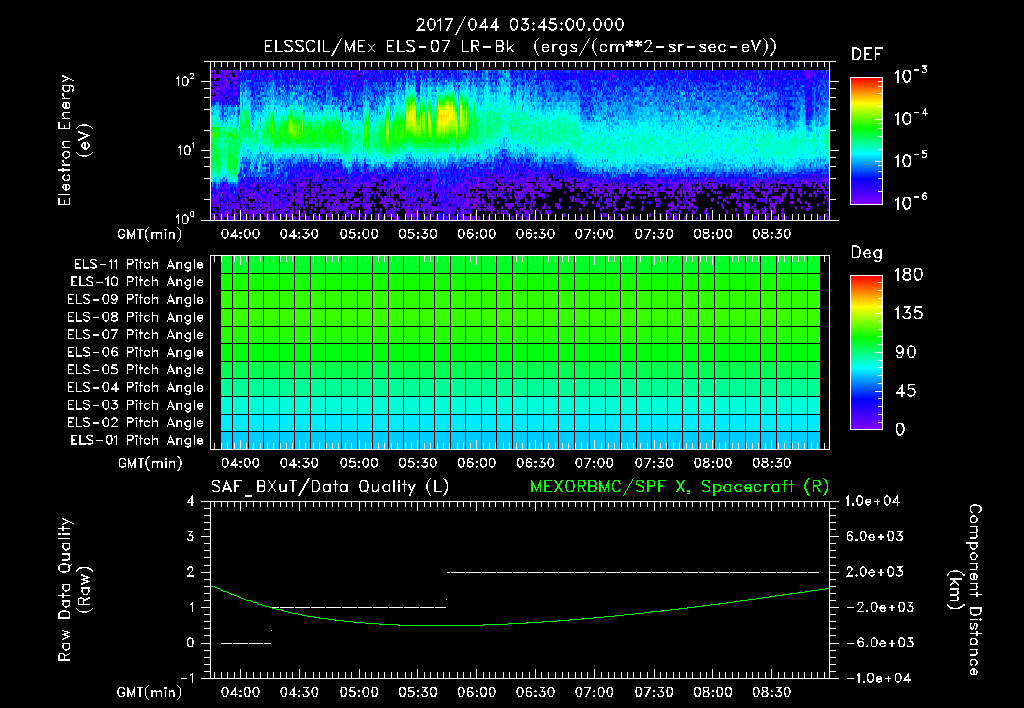1024x708 pixels.
Task: Click the 1.0e+04 right axis value
Action: pyautogui.click(x=873, y=501)
